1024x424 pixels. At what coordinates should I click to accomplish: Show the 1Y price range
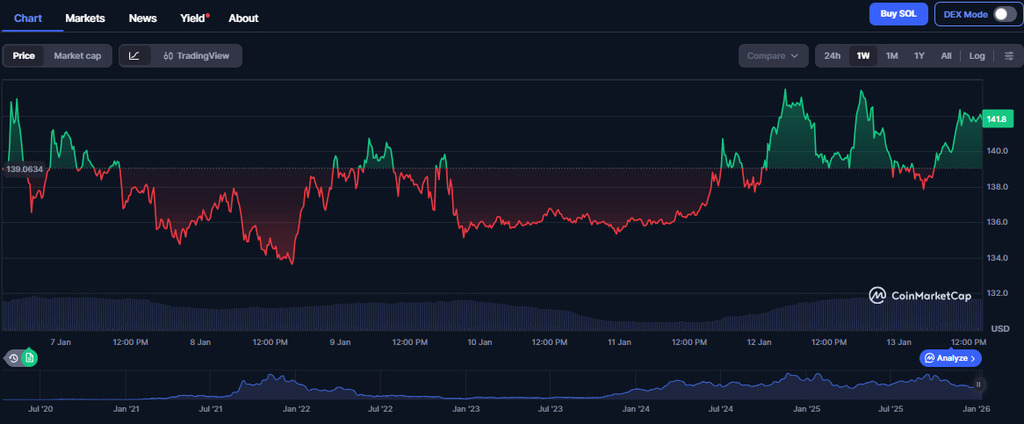[x=919, y=56]
